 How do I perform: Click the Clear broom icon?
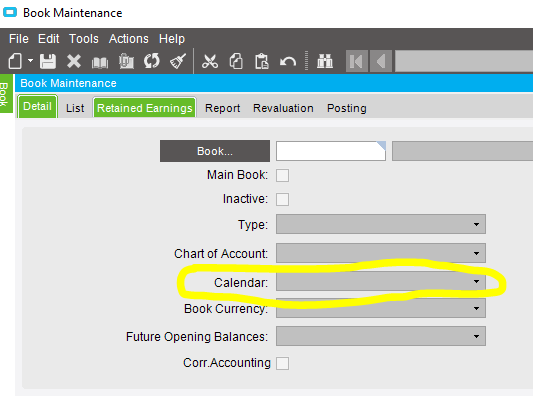178,62
